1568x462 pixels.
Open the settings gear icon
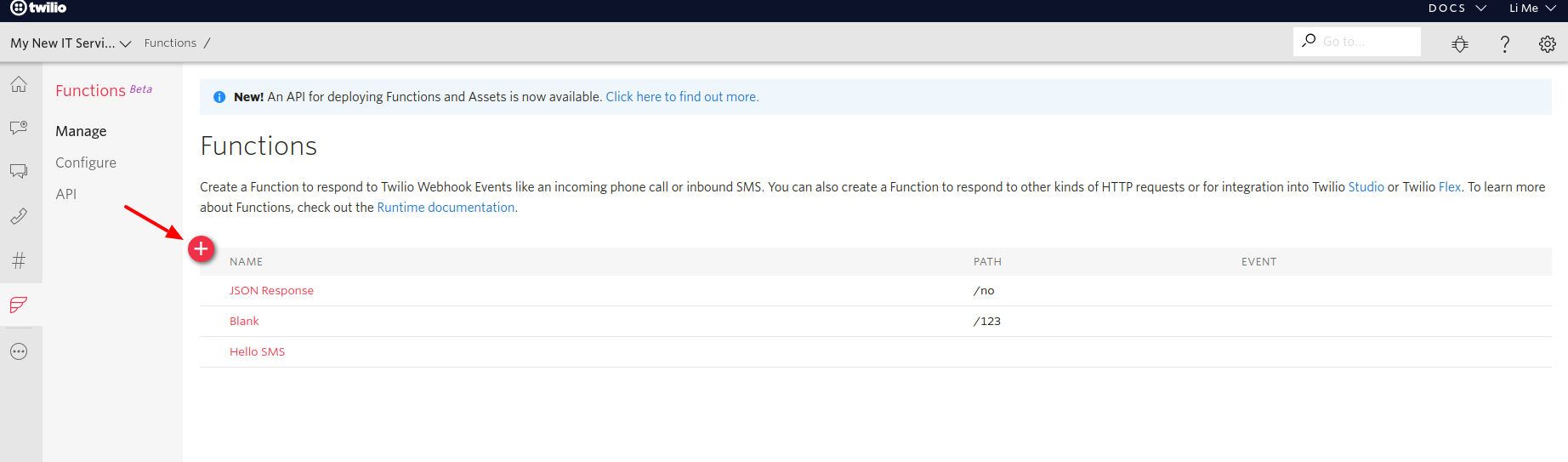[x=1548, y=43]
